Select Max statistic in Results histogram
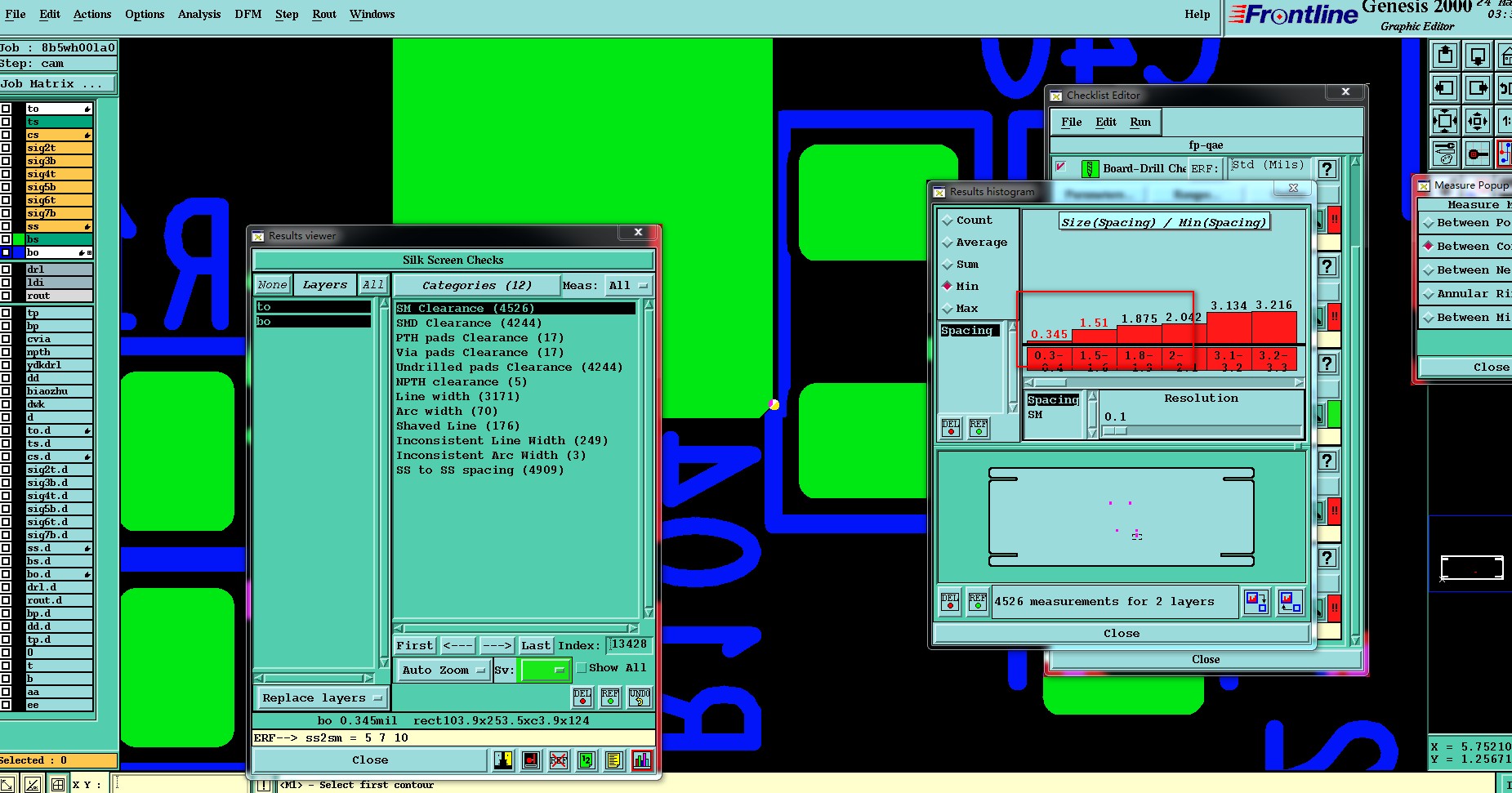Screen dimensions: 1512x793 pos(961,309)
